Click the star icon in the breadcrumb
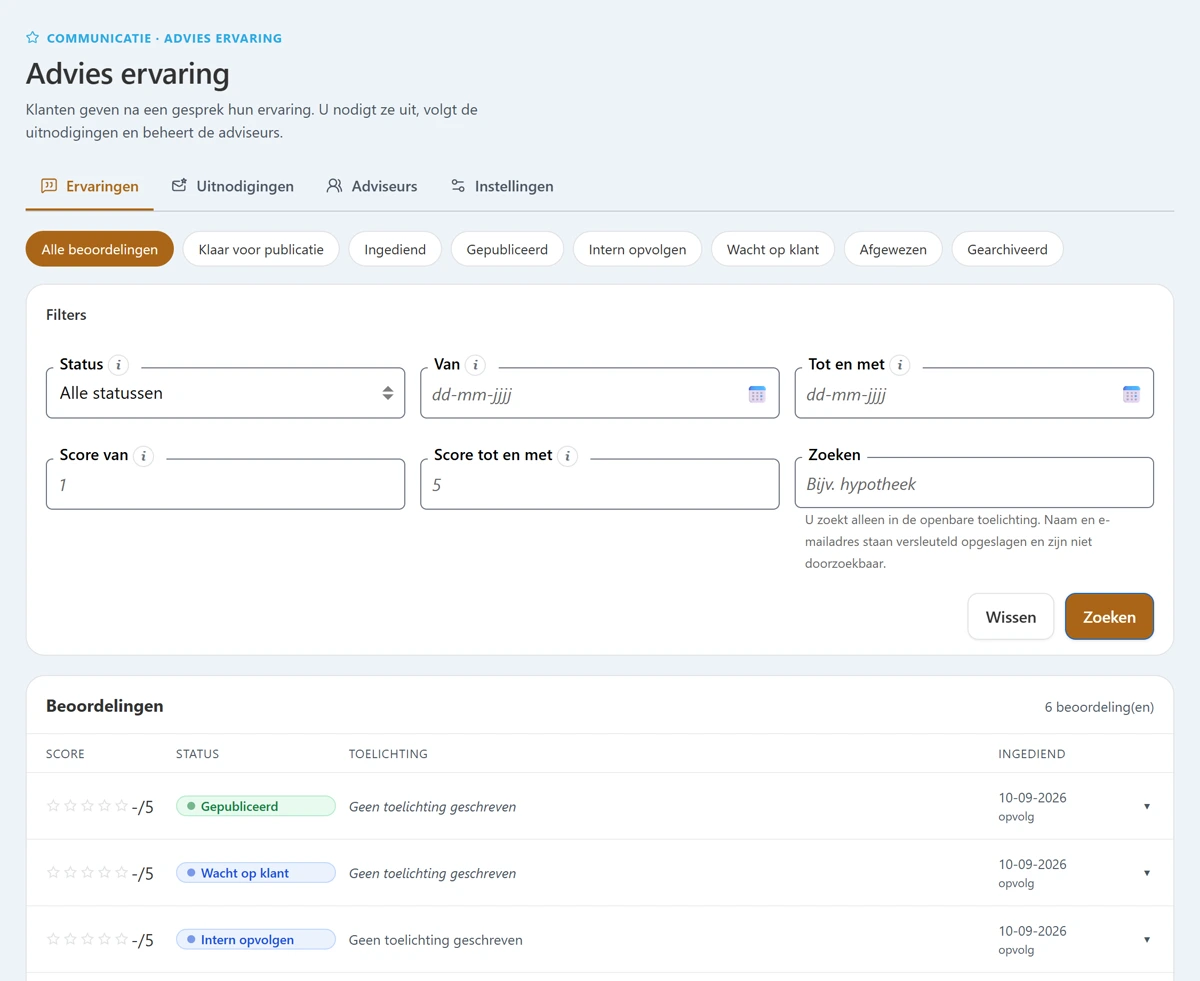The image size is (1200, 981). (x=33, y=38)
